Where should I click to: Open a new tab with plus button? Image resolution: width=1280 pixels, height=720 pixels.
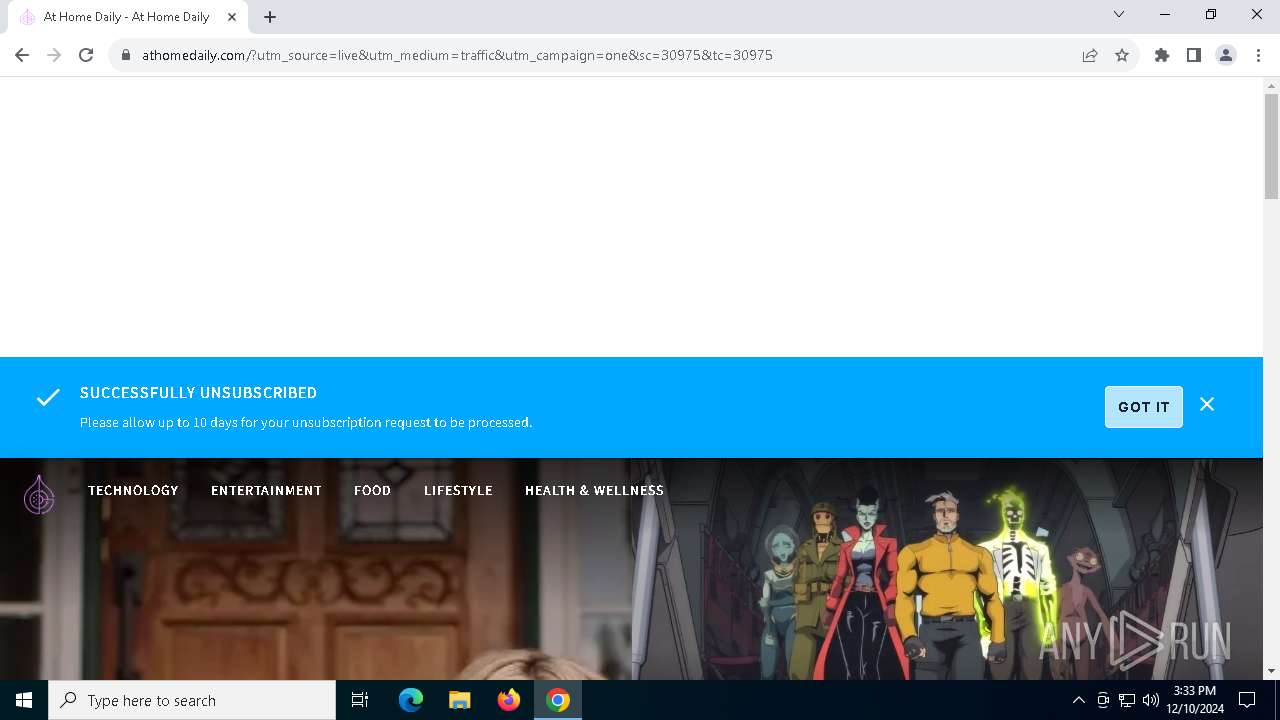[270, 17]
